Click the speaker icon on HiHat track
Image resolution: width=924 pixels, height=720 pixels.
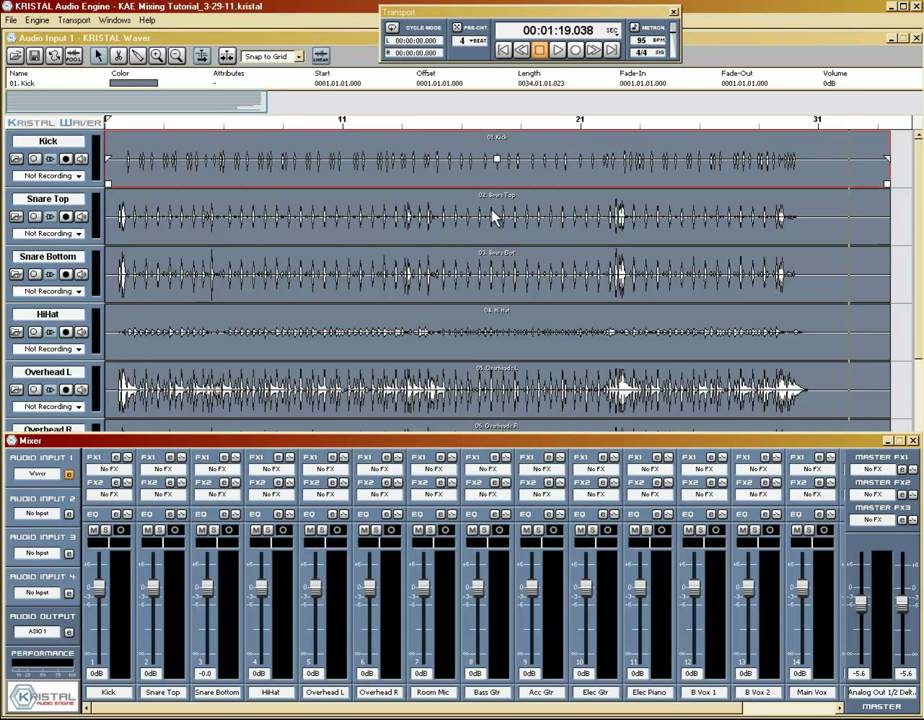click(x=81, y=332)
